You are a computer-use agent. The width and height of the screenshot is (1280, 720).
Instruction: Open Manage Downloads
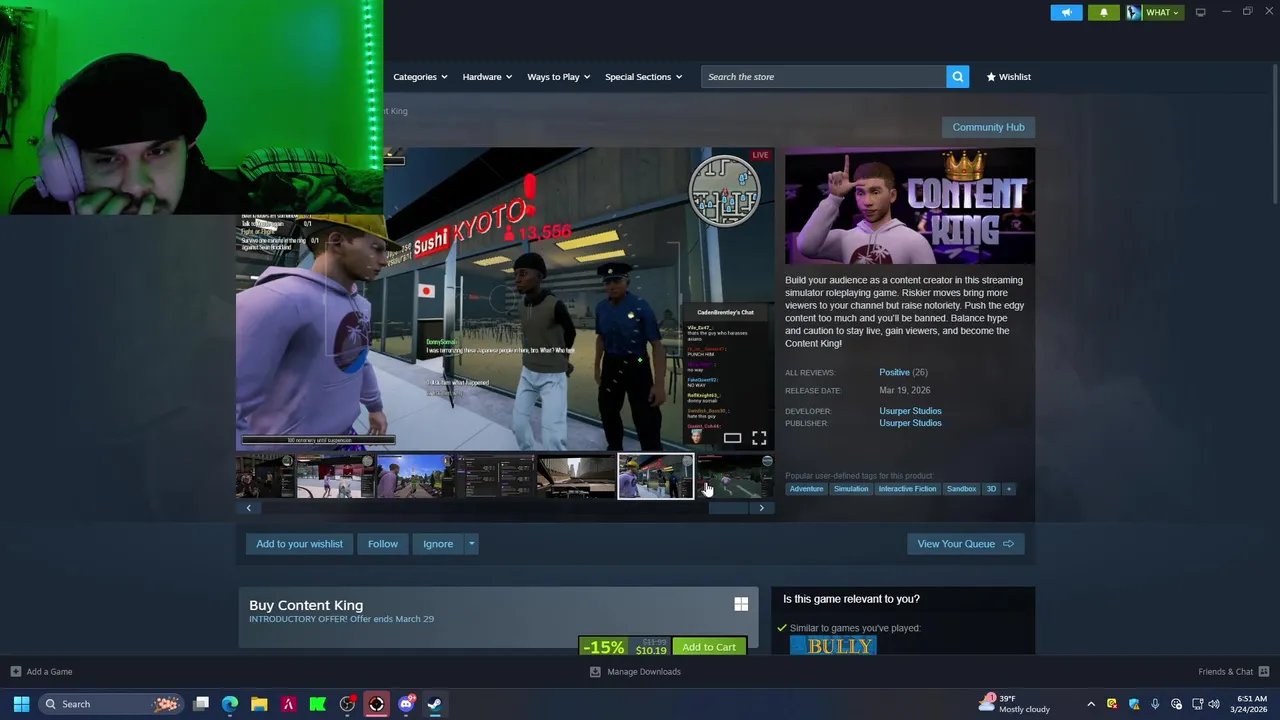[635, 672]
